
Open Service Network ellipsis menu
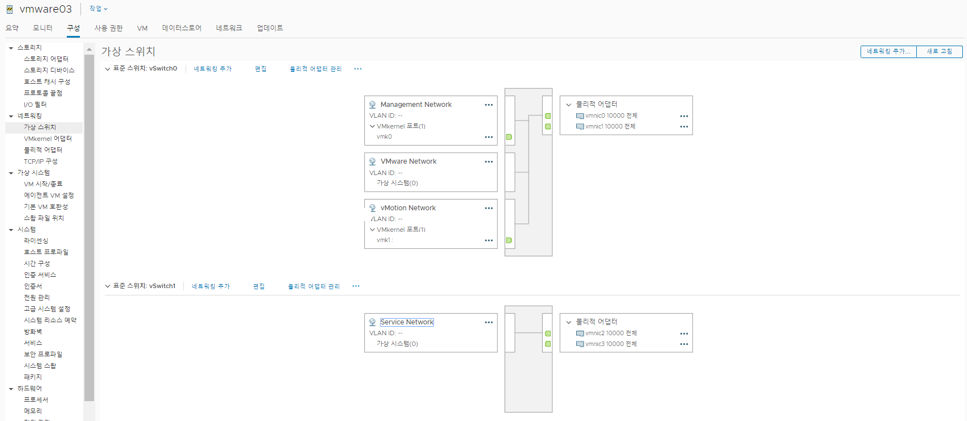tap(489, 322)
